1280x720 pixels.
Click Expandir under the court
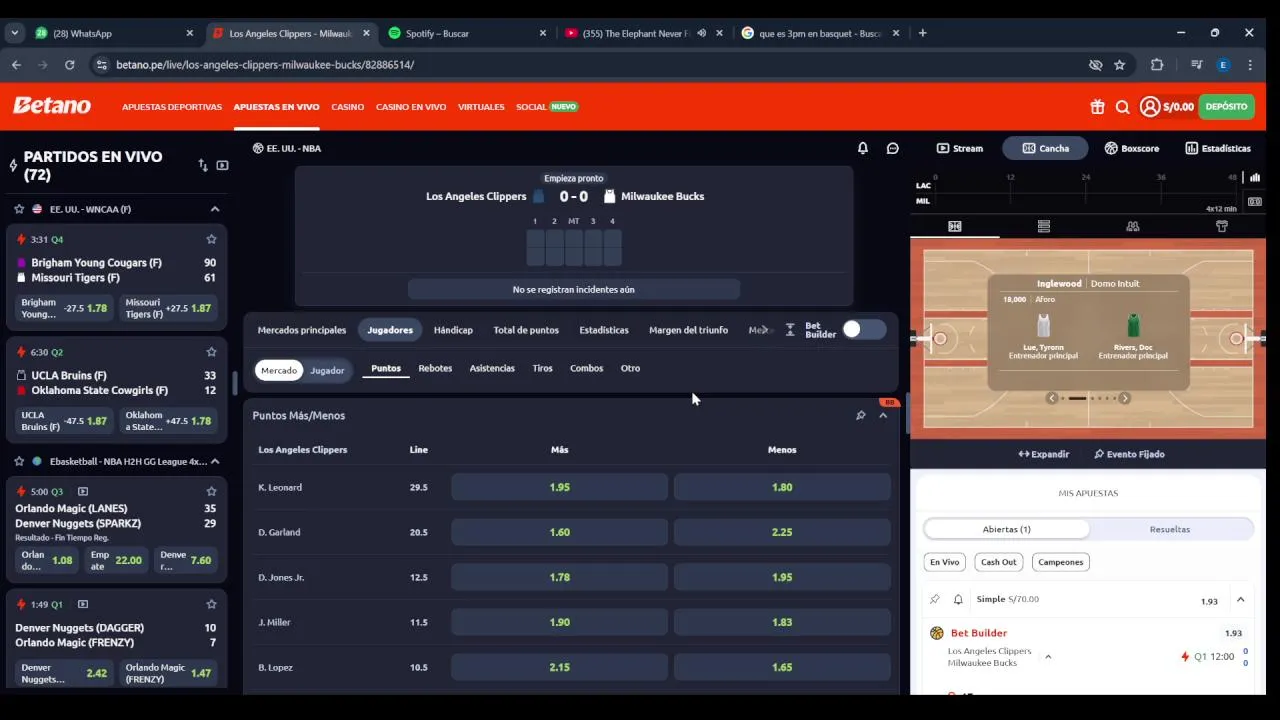1044,454
